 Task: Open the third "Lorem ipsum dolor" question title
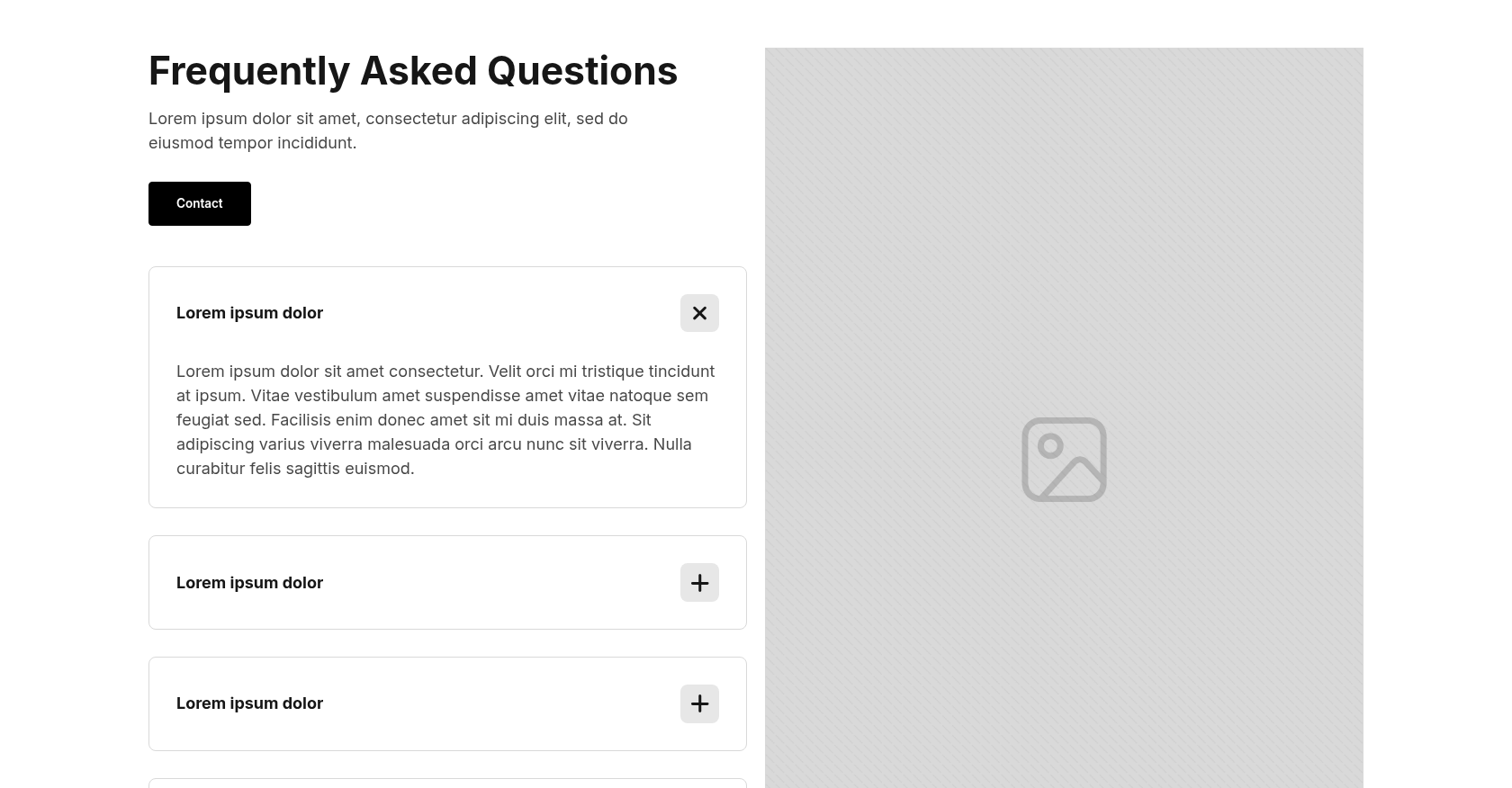tap(249, 703)
